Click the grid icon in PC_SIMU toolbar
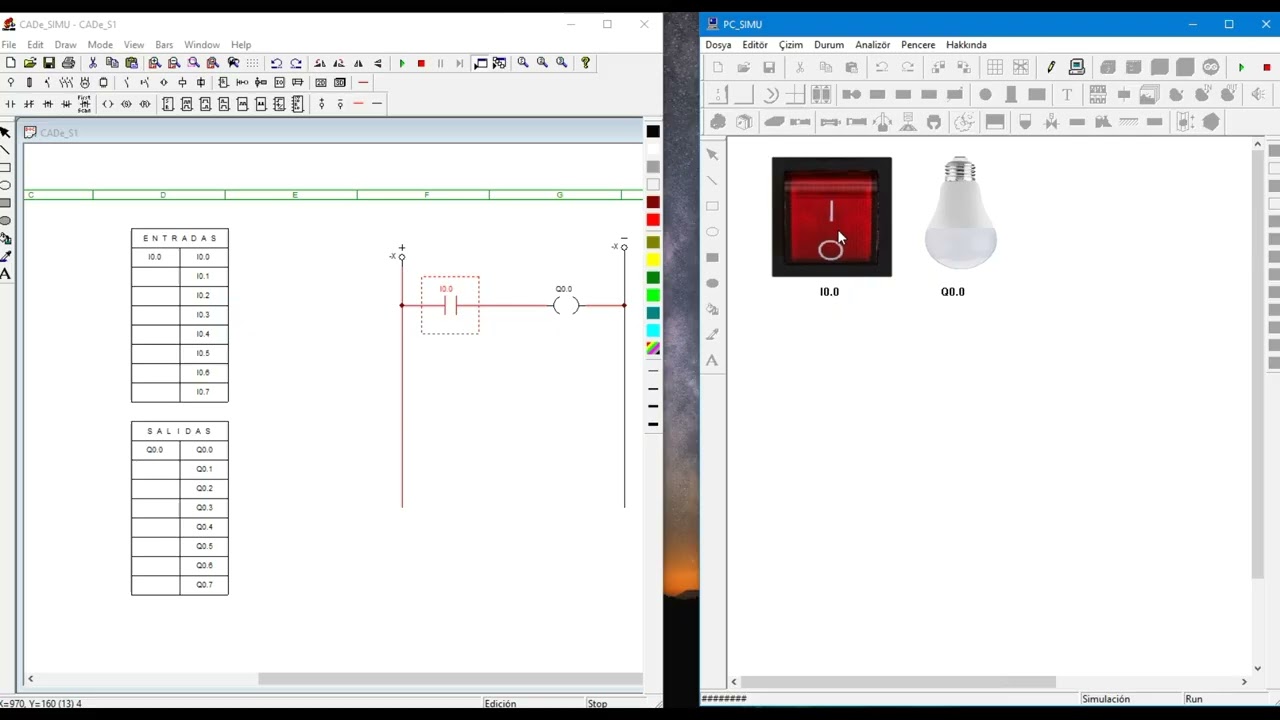This screenshot has width=1280, height=720. tap(995, 67)
